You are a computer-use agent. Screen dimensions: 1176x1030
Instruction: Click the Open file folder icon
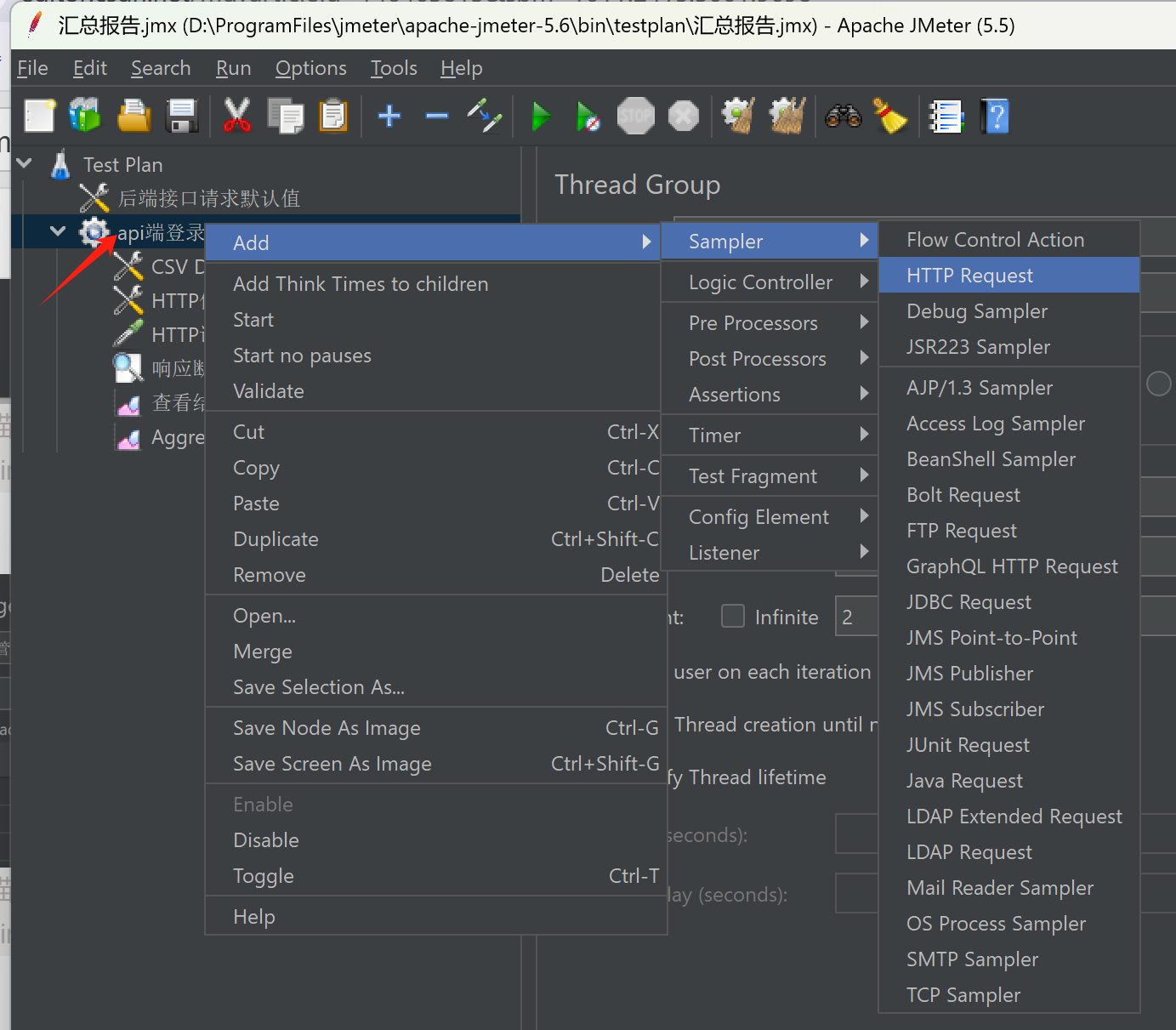(134, 117)
